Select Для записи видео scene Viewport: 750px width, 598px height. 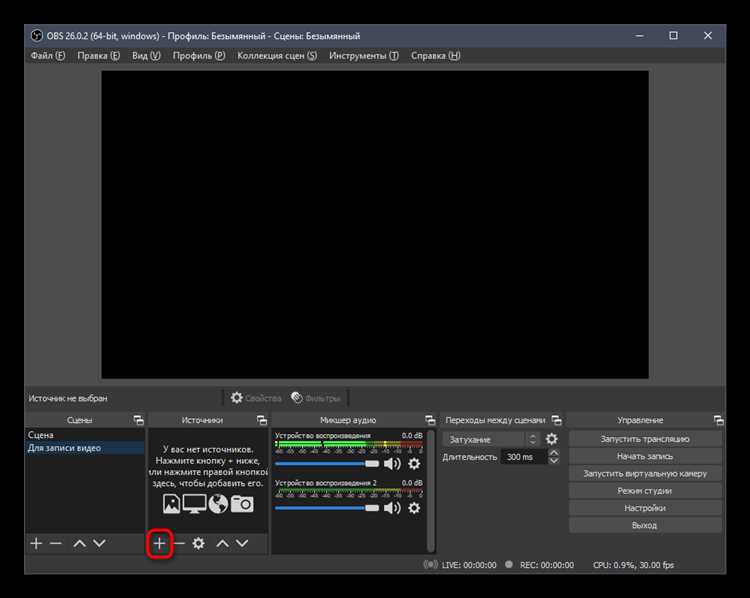coord(85,448)
